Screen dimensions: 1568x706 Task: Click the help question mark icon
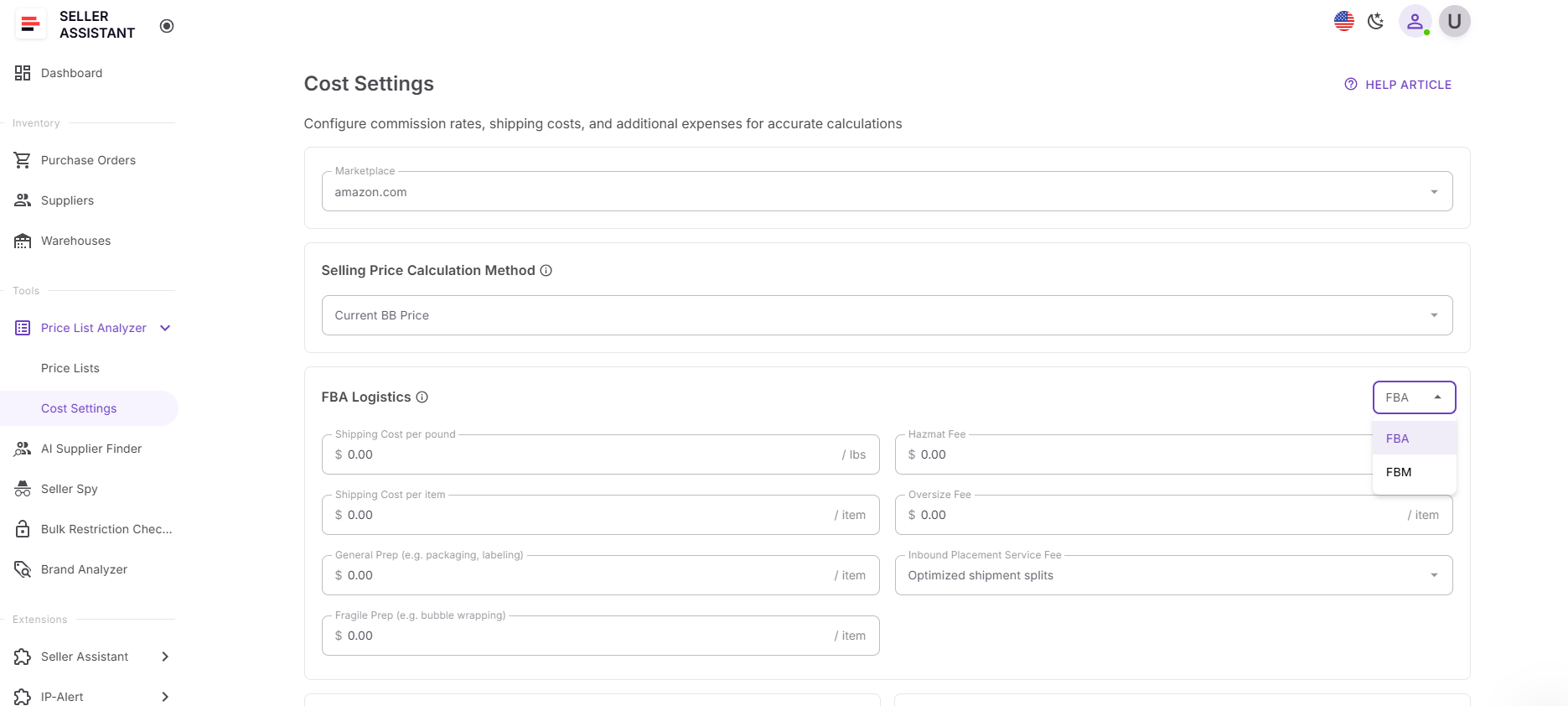coord(1351,85)
